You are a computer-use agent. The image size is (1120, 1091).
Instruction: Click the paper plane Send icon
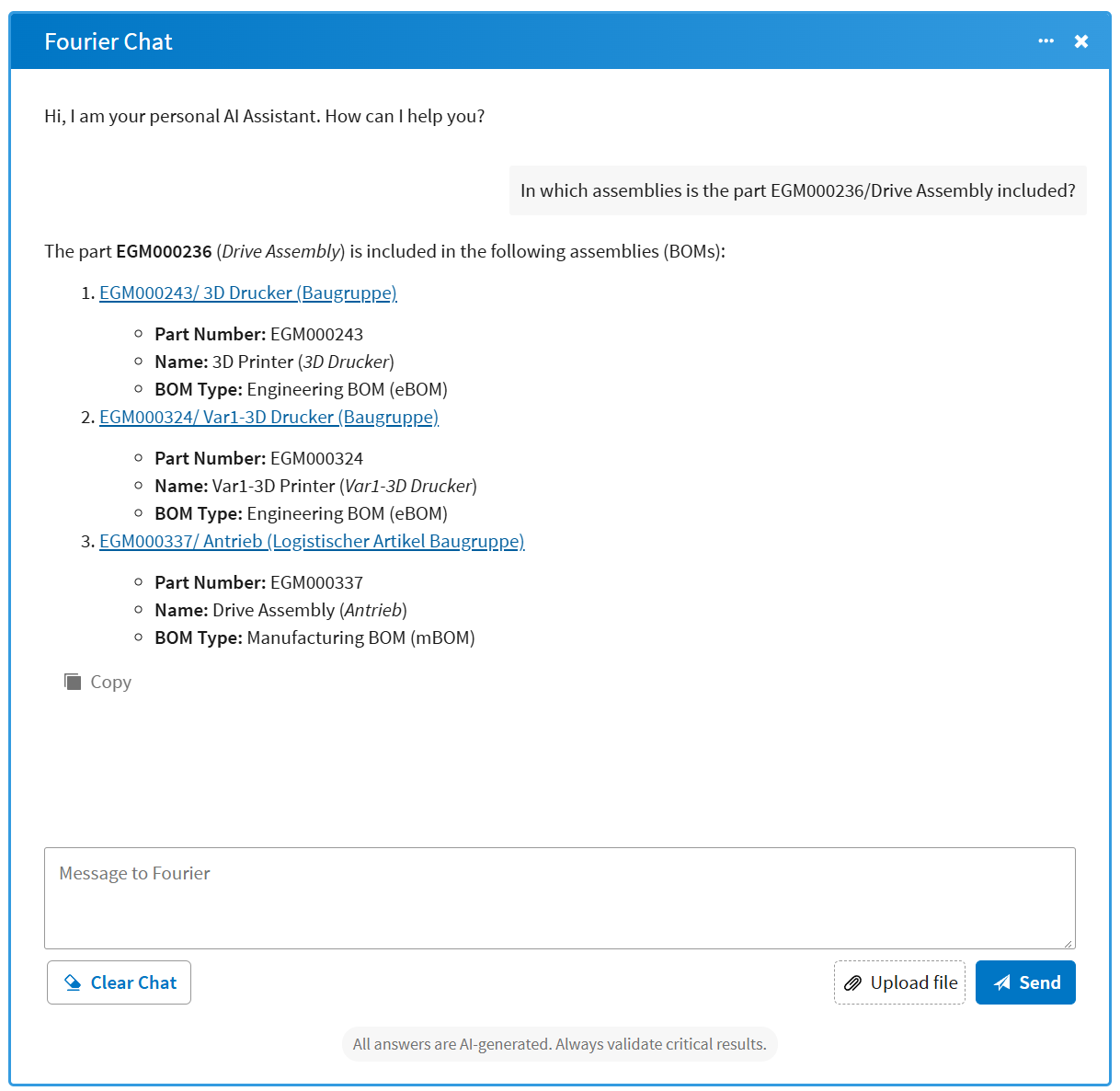coord(1002,982)
